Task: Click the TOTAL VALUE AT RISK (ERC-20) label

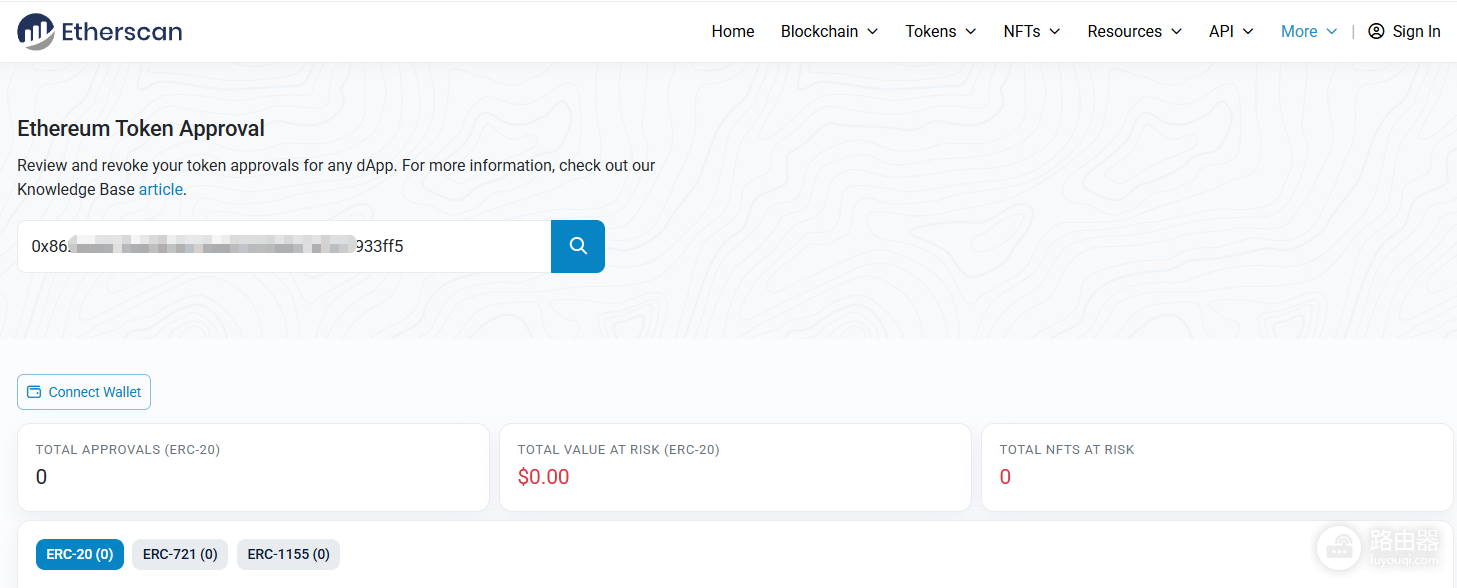Action: tap(618, 450)
